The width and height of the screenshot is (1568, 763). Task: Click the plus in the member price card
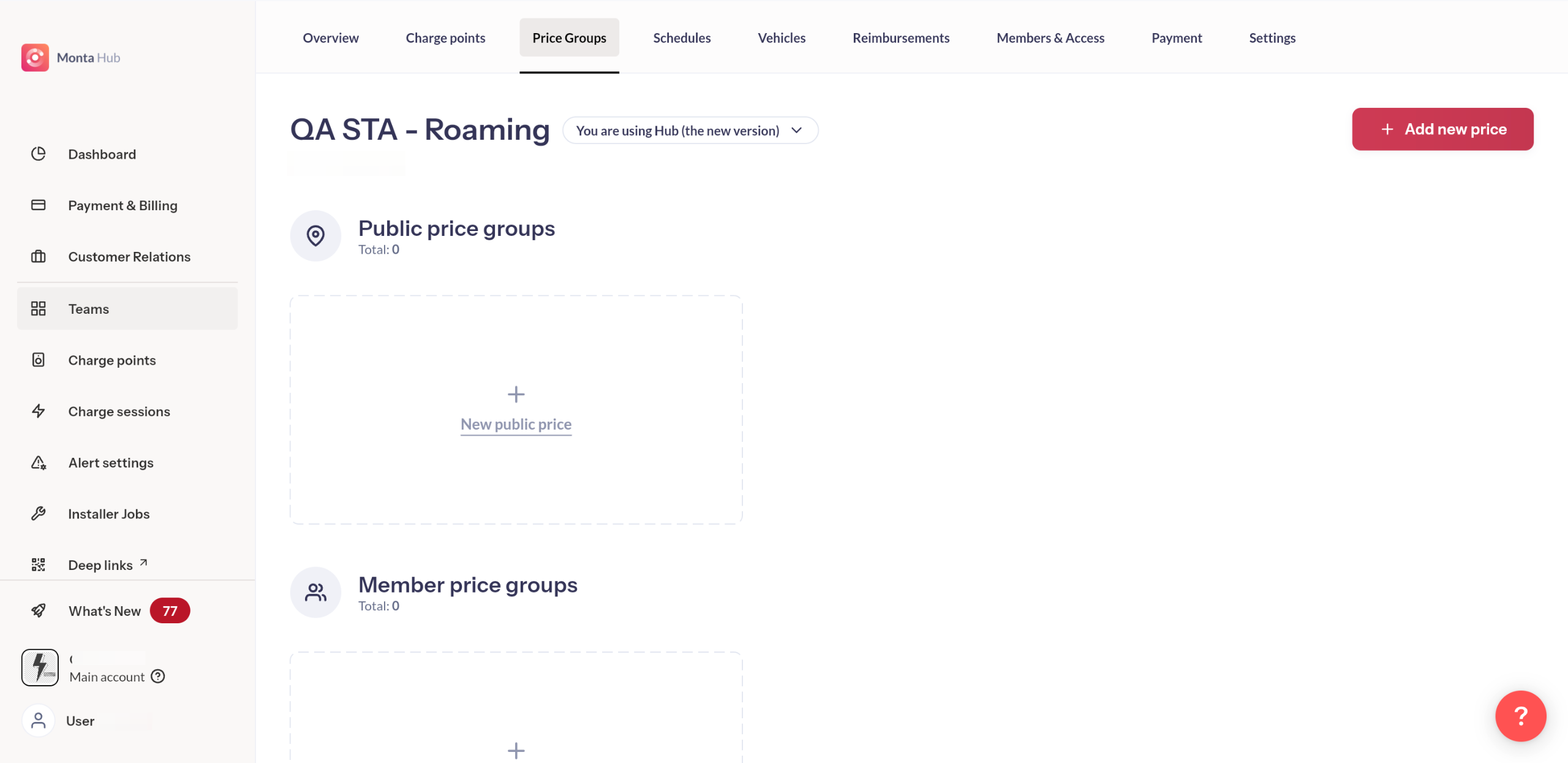(516, 750)
